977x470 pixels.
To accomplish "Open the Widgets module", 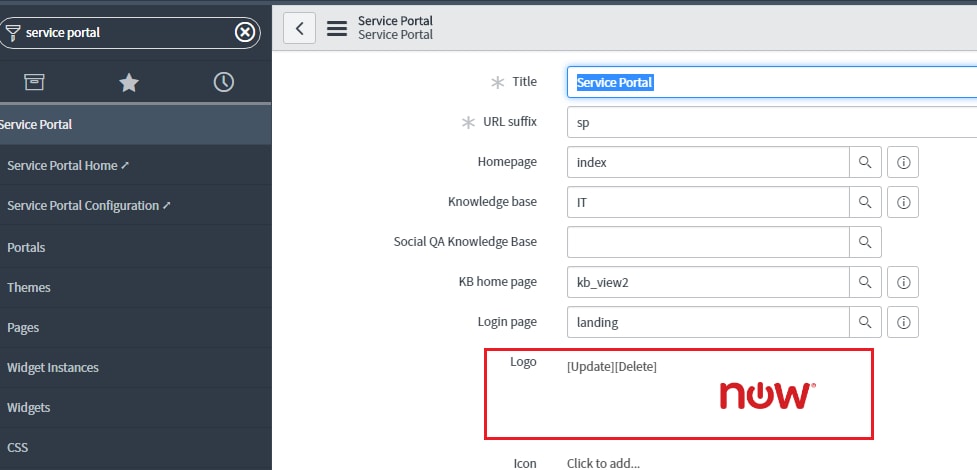I will coord(29,407).
